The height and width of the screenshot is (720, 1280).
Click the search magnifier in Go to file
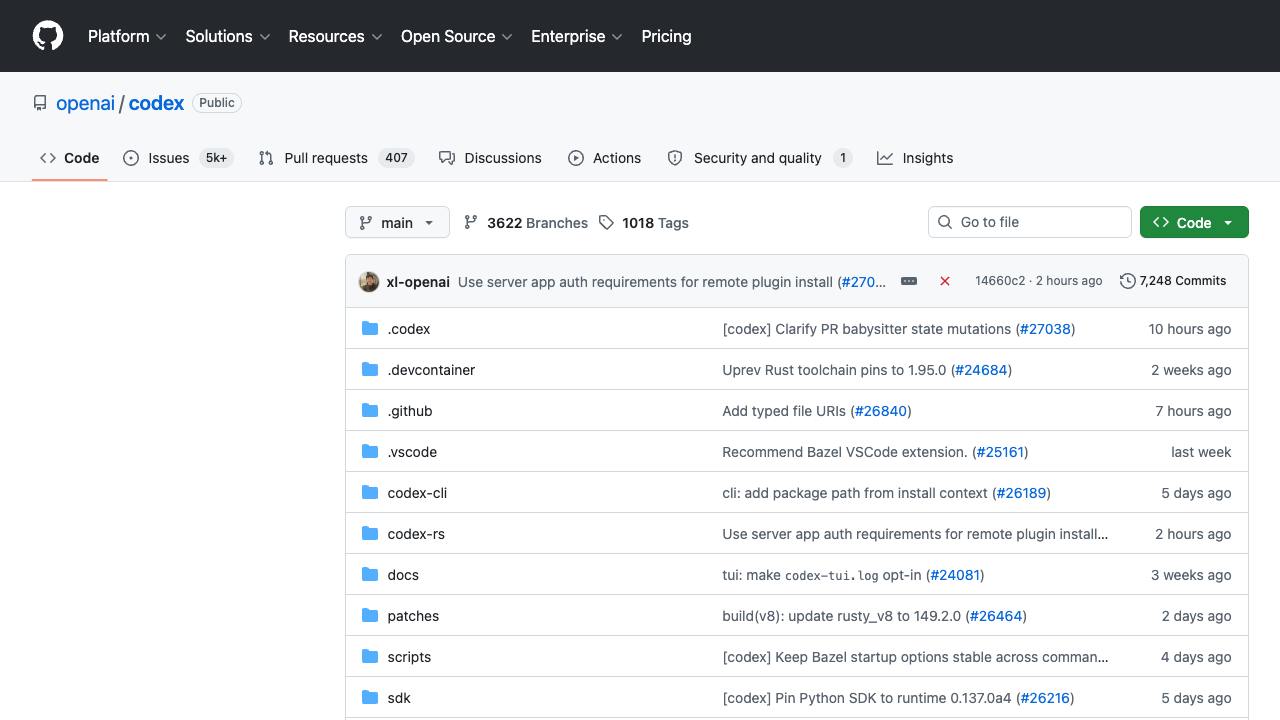coord(945,222)
